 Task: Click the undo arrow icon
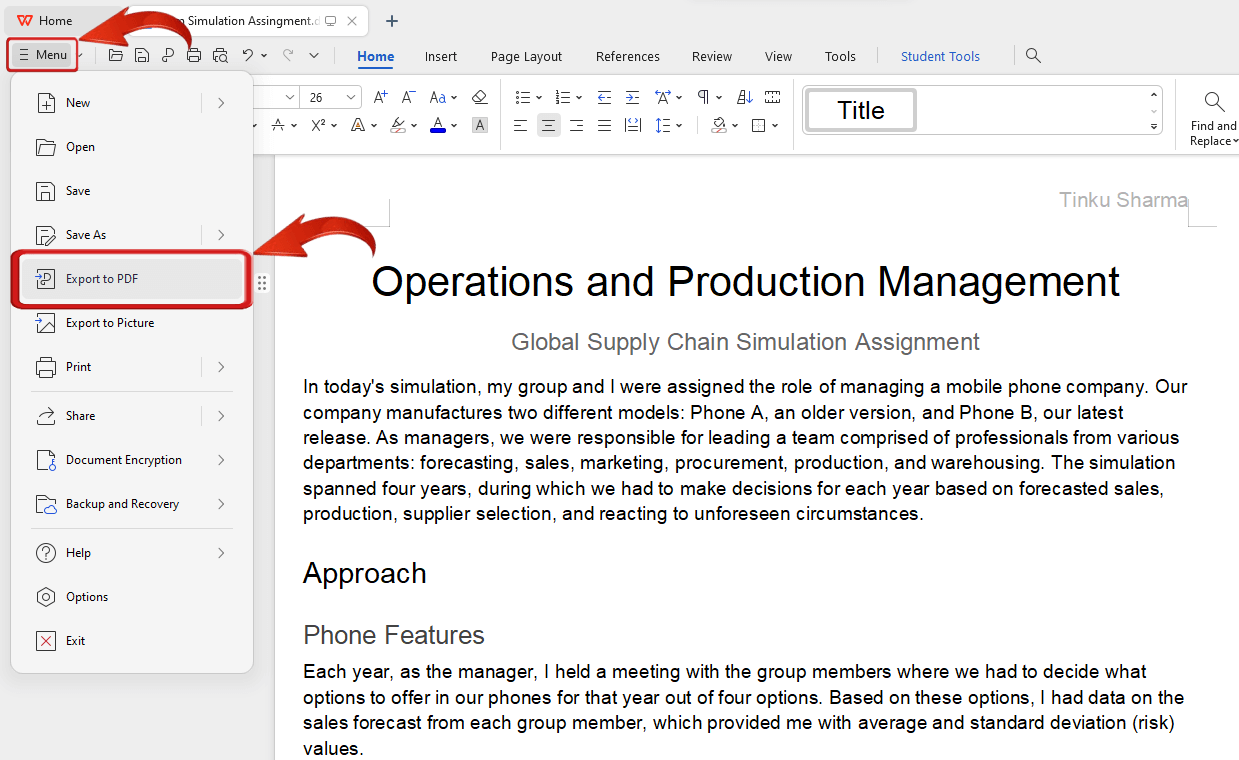tap(248, 56)
